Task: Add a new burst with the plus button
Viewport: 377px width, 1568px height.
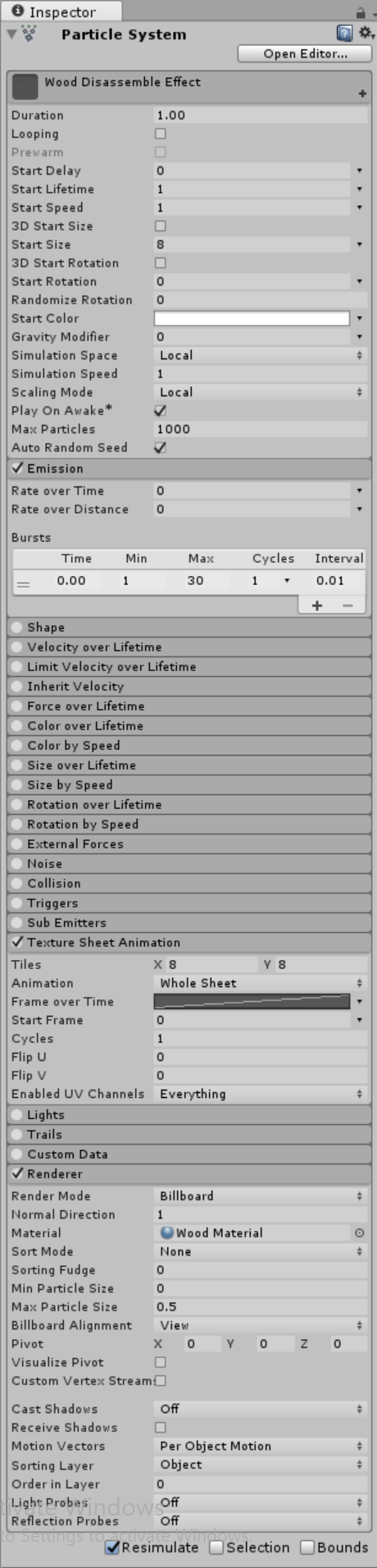Action: tap(317, 606)
